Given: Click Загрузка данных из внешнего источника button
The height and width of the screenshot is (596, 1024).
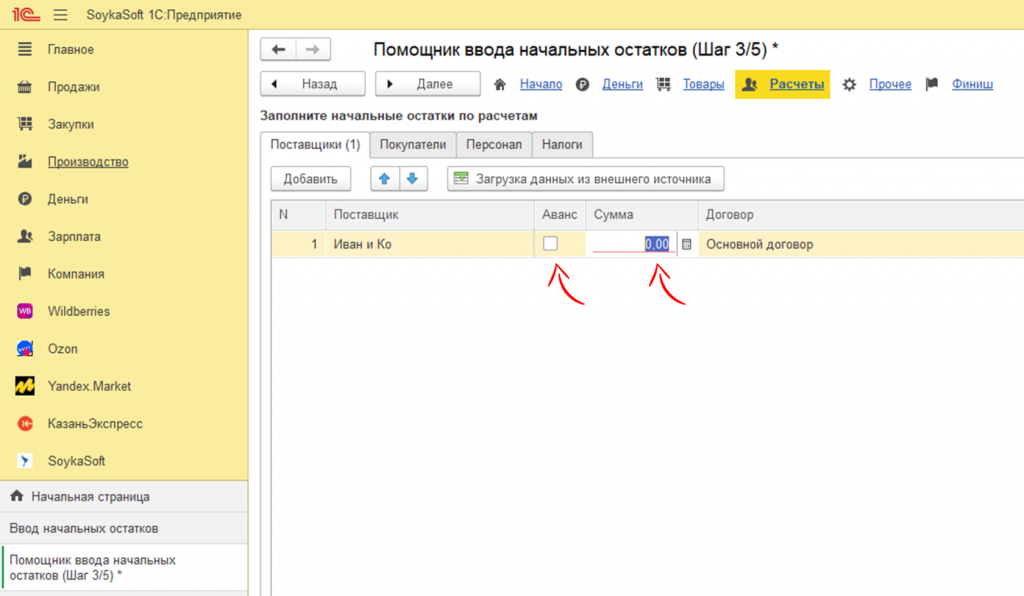Looking at the screenshot, I should [x=585, y=179].
